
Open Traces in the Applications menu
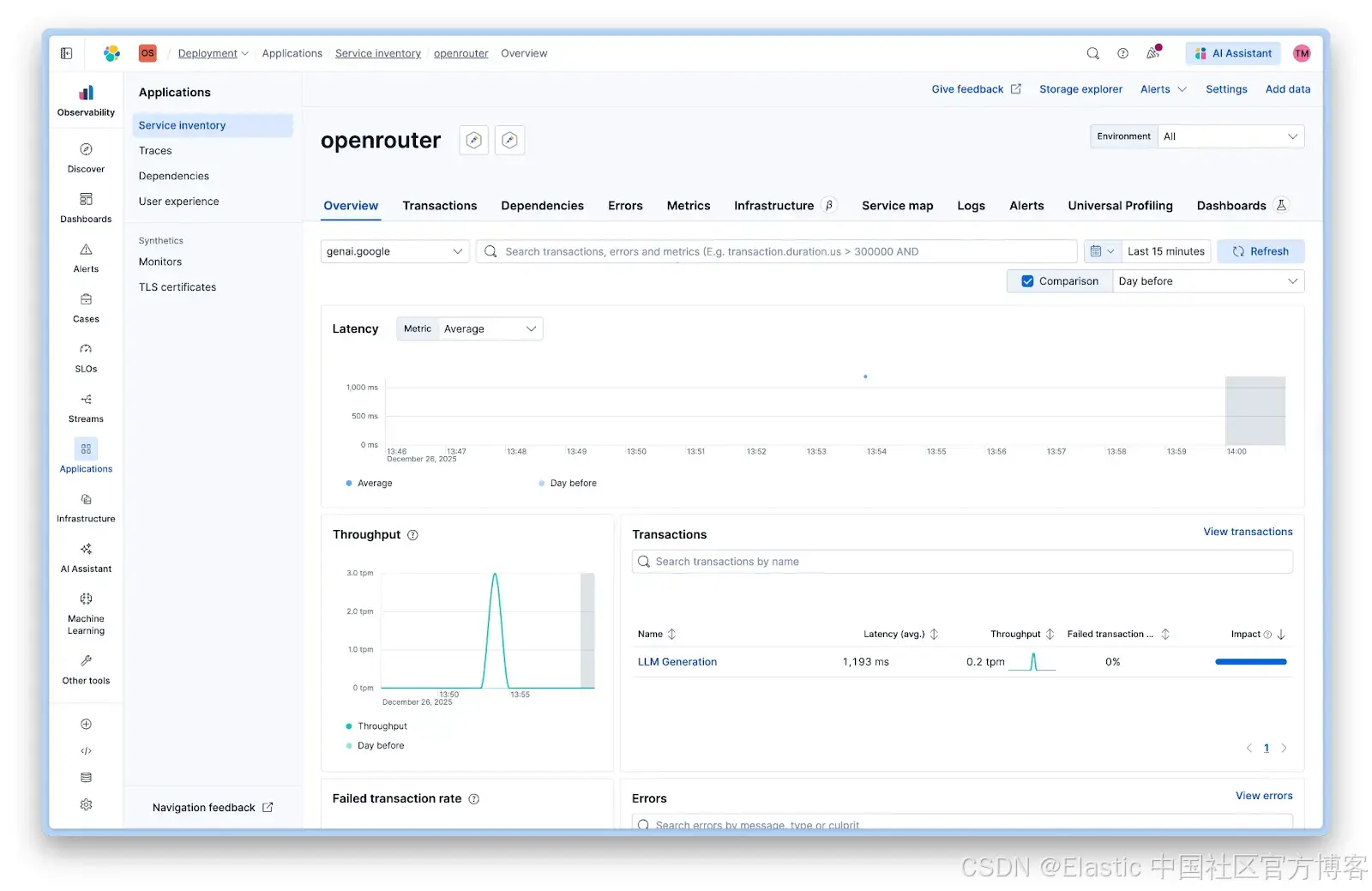(x=155, y=151)
